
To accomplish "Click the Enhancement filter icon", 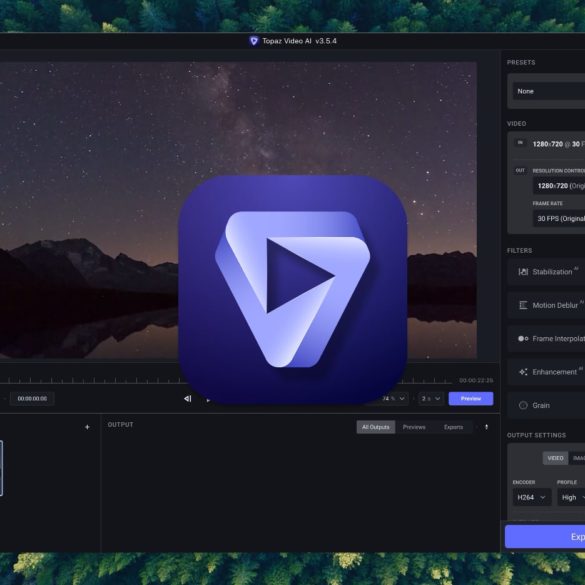I will pyautogui.click(x=523, y=372).
